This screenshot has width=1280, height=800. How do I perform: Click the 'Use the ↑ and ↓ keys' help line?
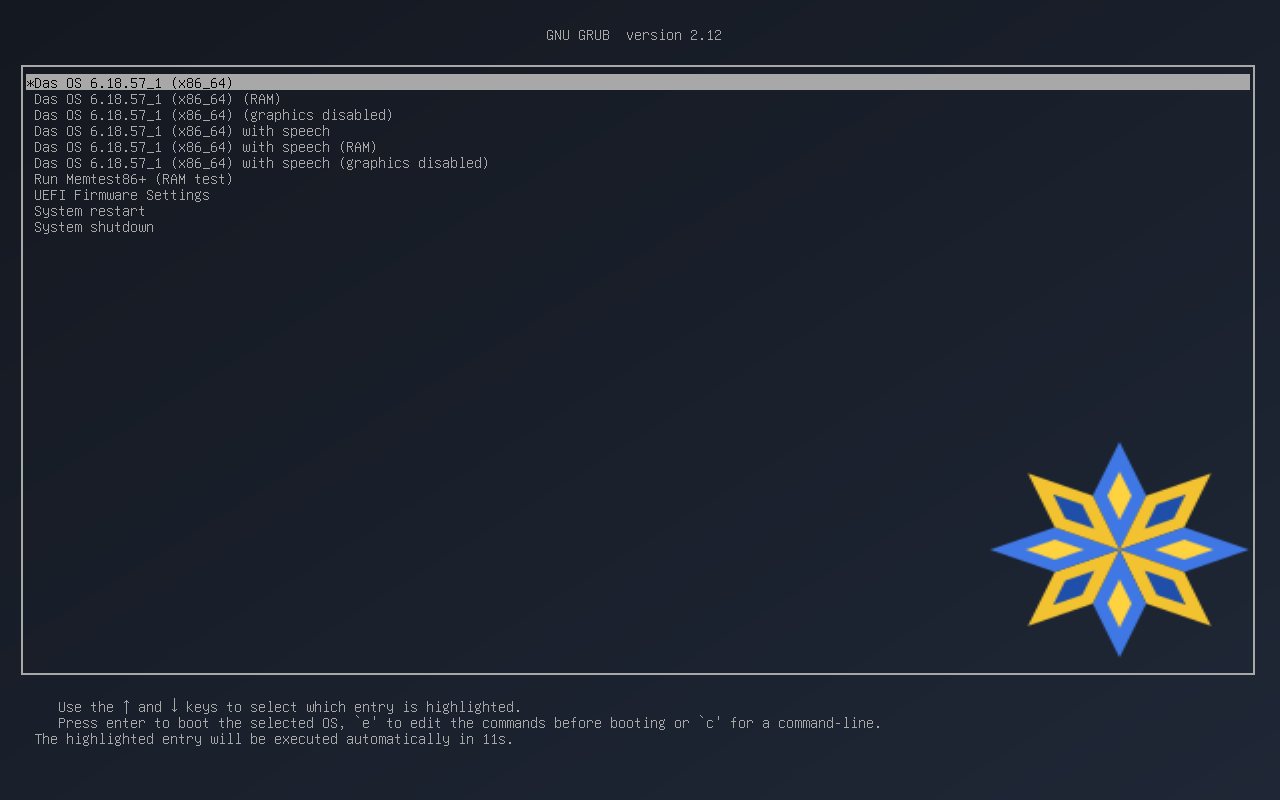tap(289, 707)
